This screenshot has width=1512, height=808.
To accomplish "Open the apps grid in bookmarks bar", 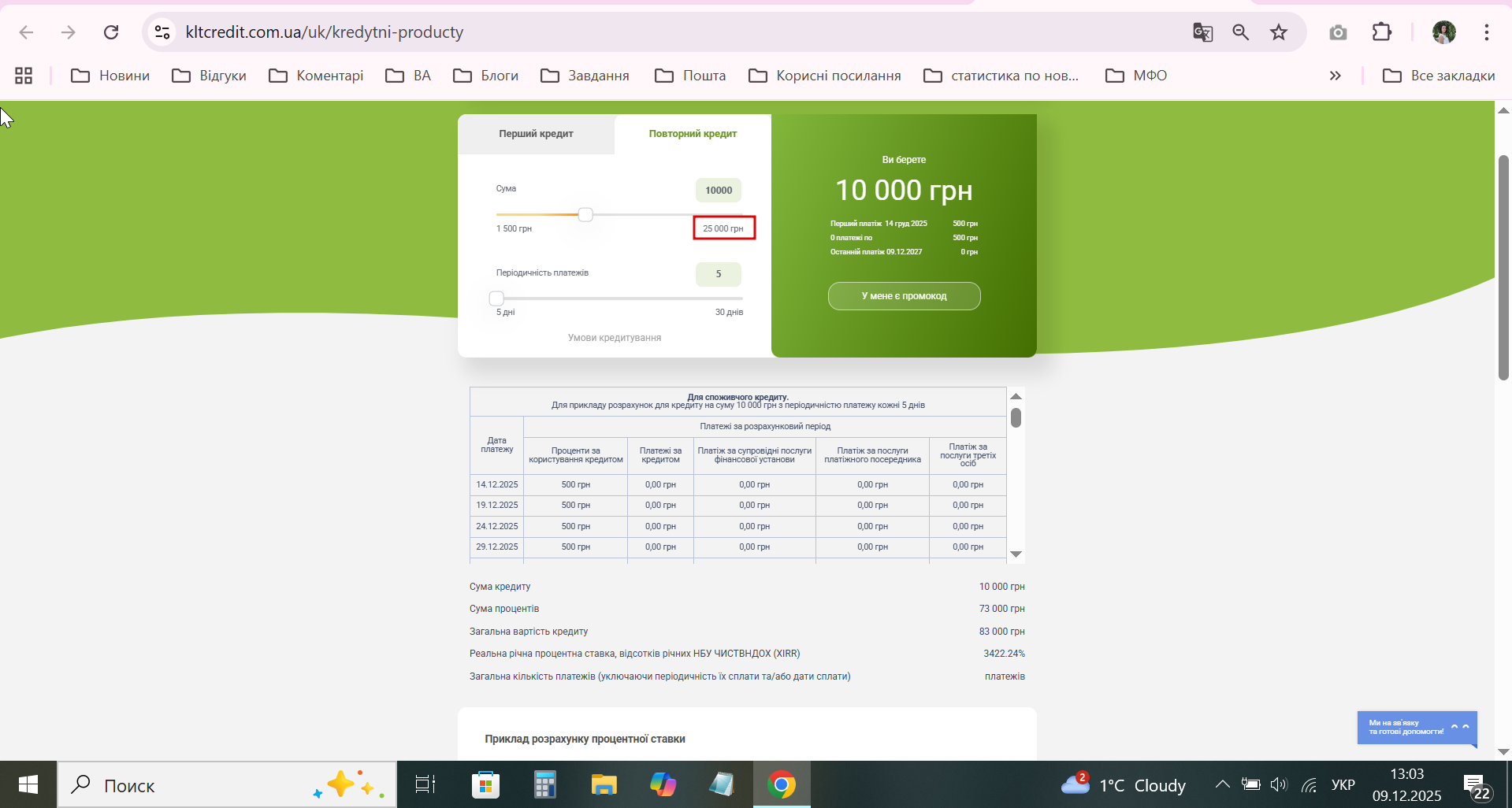I will point(24,76).
